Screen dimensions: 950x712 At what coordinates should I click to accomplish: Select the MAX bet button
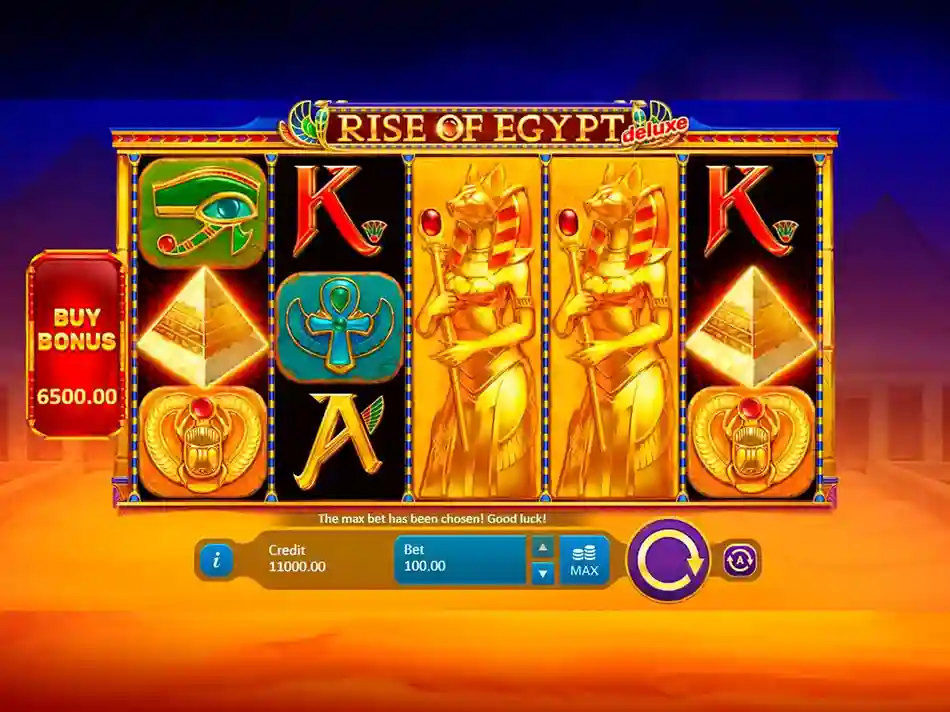[584, 560]
